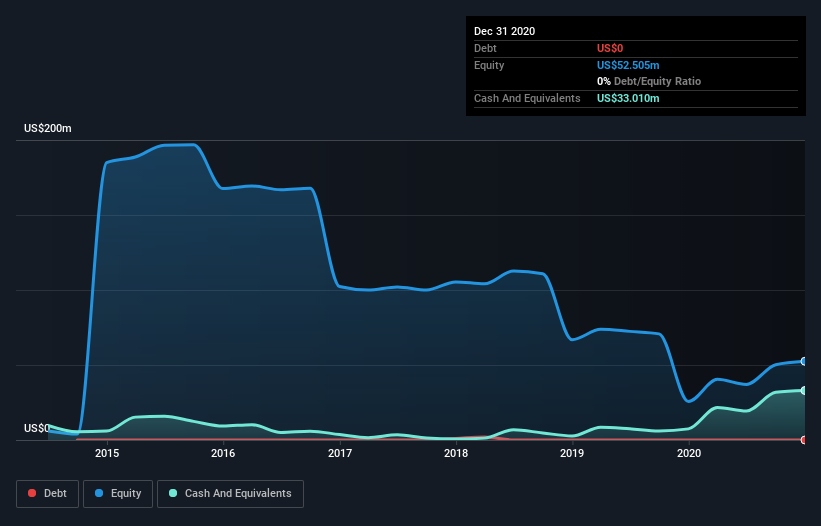Click the 2018 x-axis label
The width and height of the screenshot is (821, 526).
point(456,453)
